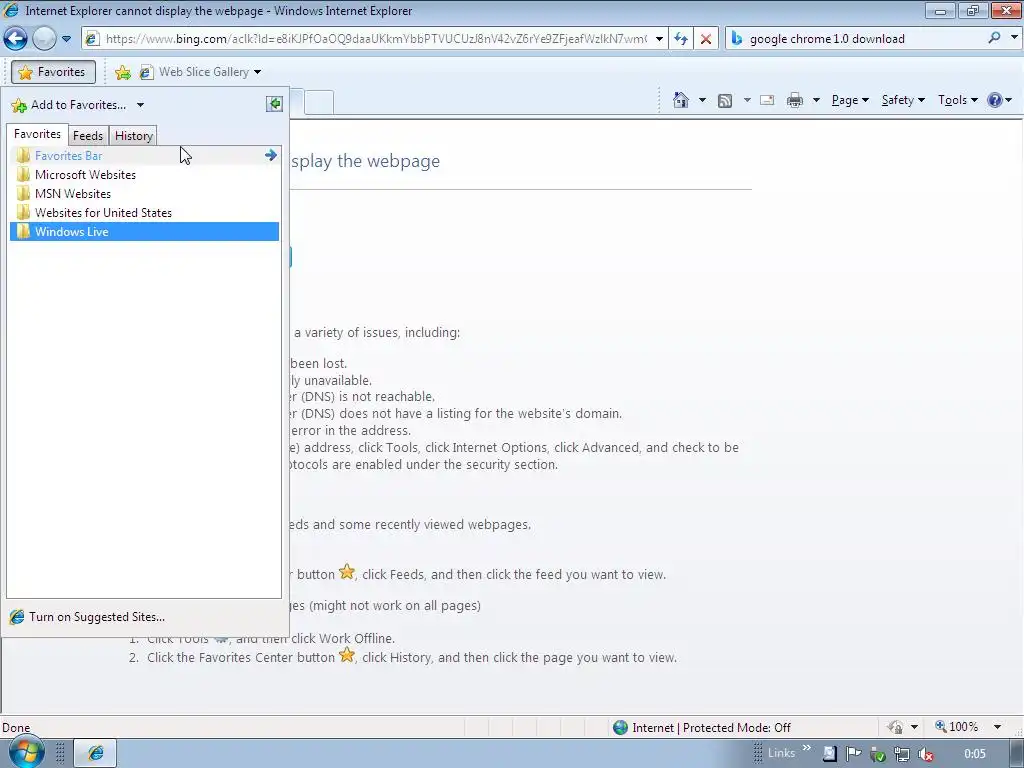Click the blue arrow beside Favorites Bar

pos(270,155)
